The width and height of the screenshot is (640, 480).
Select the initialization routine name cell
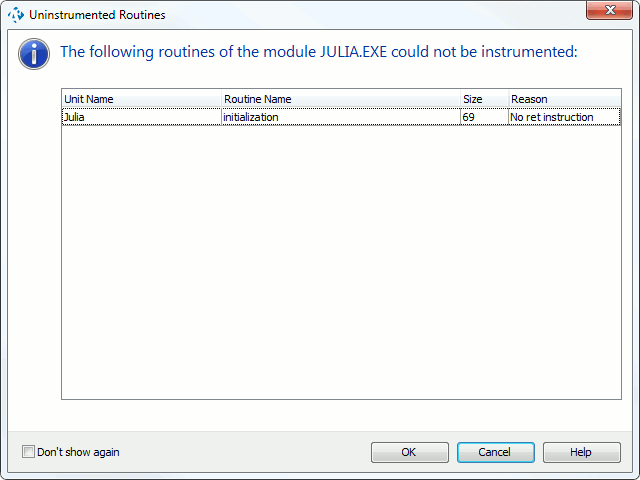point(341,117)
